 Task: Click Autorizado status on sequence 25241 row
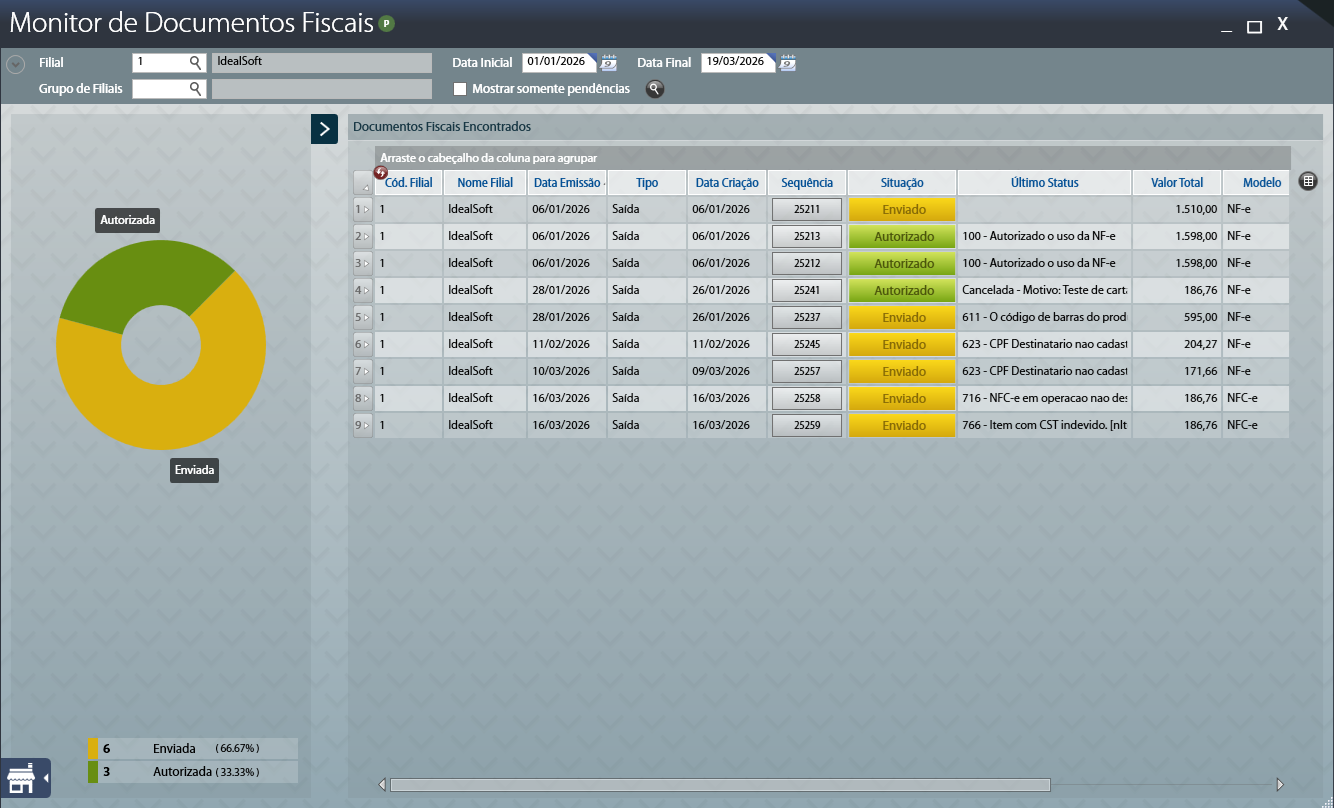[x=903, y=291]
